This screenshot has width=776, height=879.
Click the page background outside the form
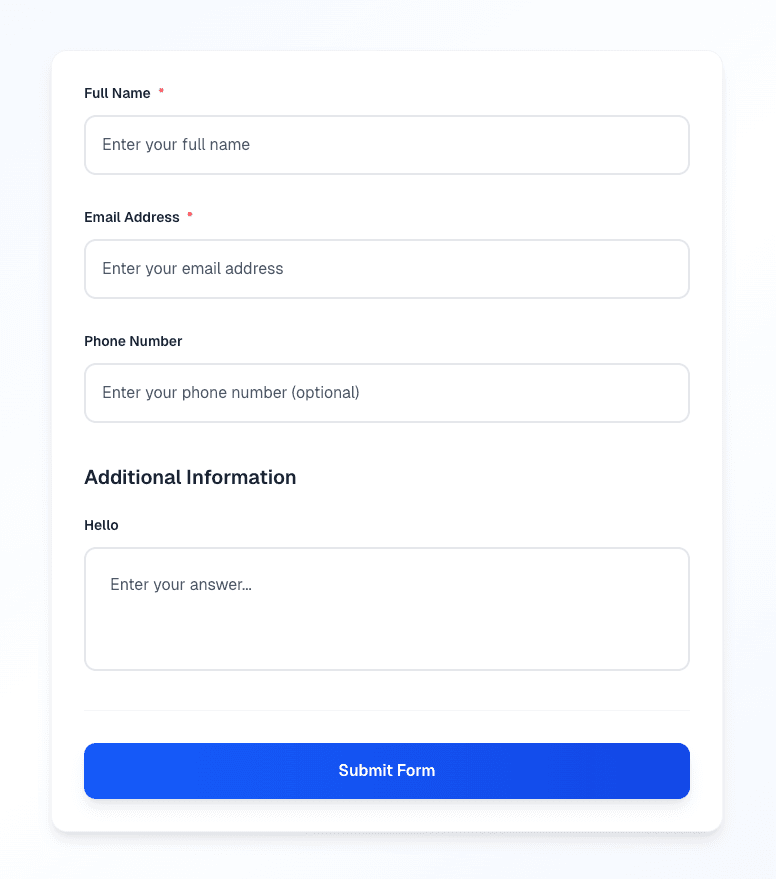click(x=25, y=440)
